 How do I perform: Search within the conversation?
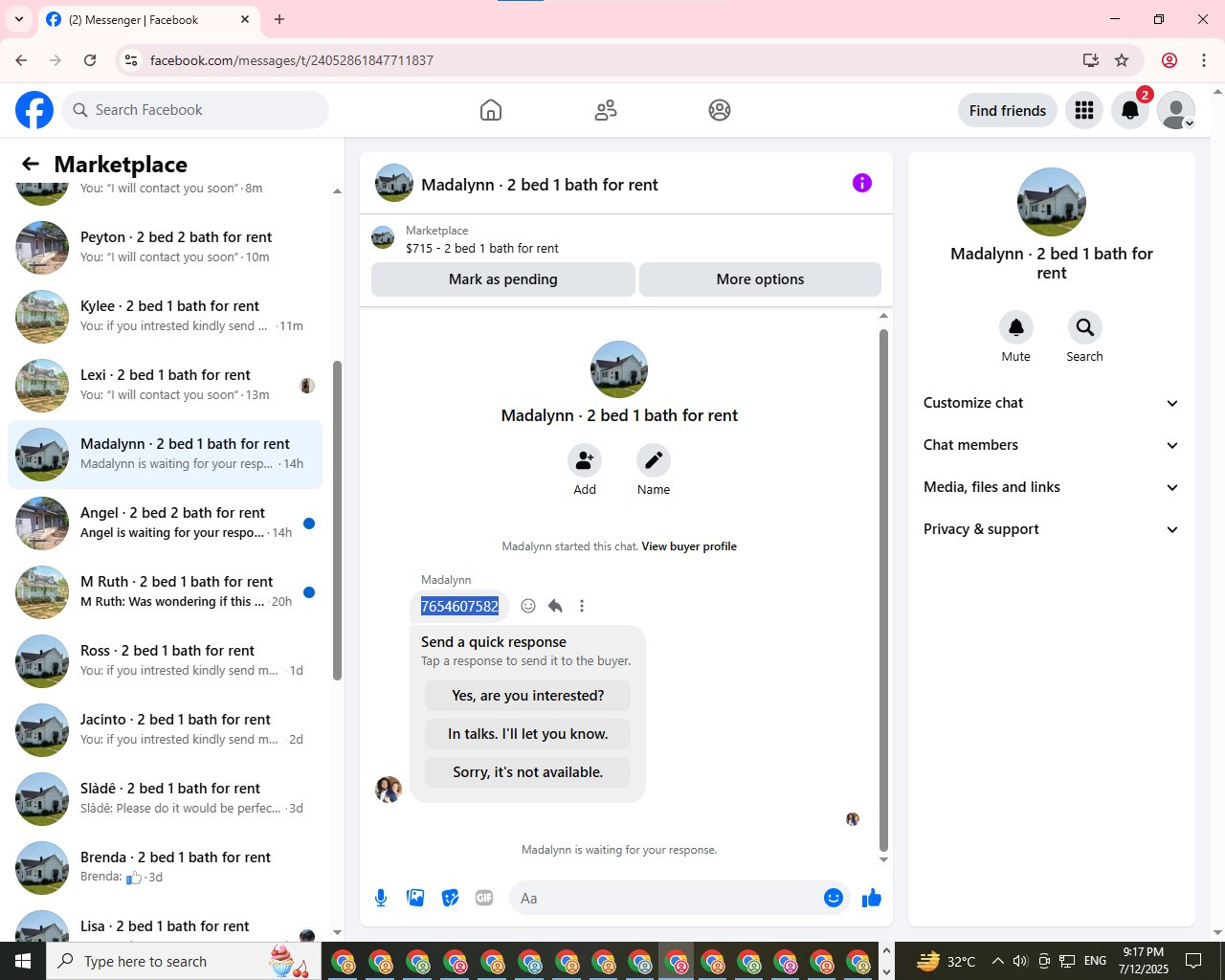(1085, 327)
